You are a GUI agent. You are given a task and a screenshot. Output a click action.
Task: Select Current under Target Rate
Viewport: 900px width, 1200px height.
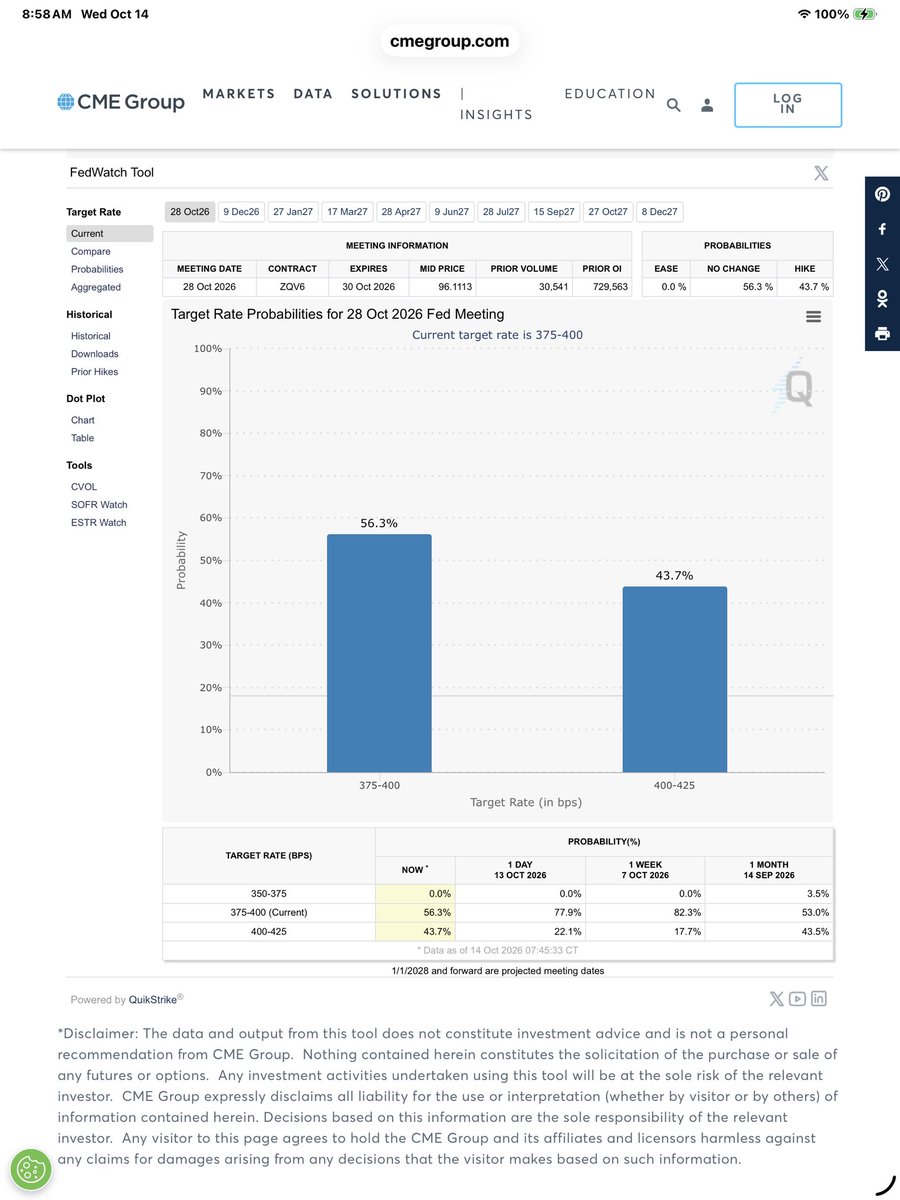tap(110, 234)
